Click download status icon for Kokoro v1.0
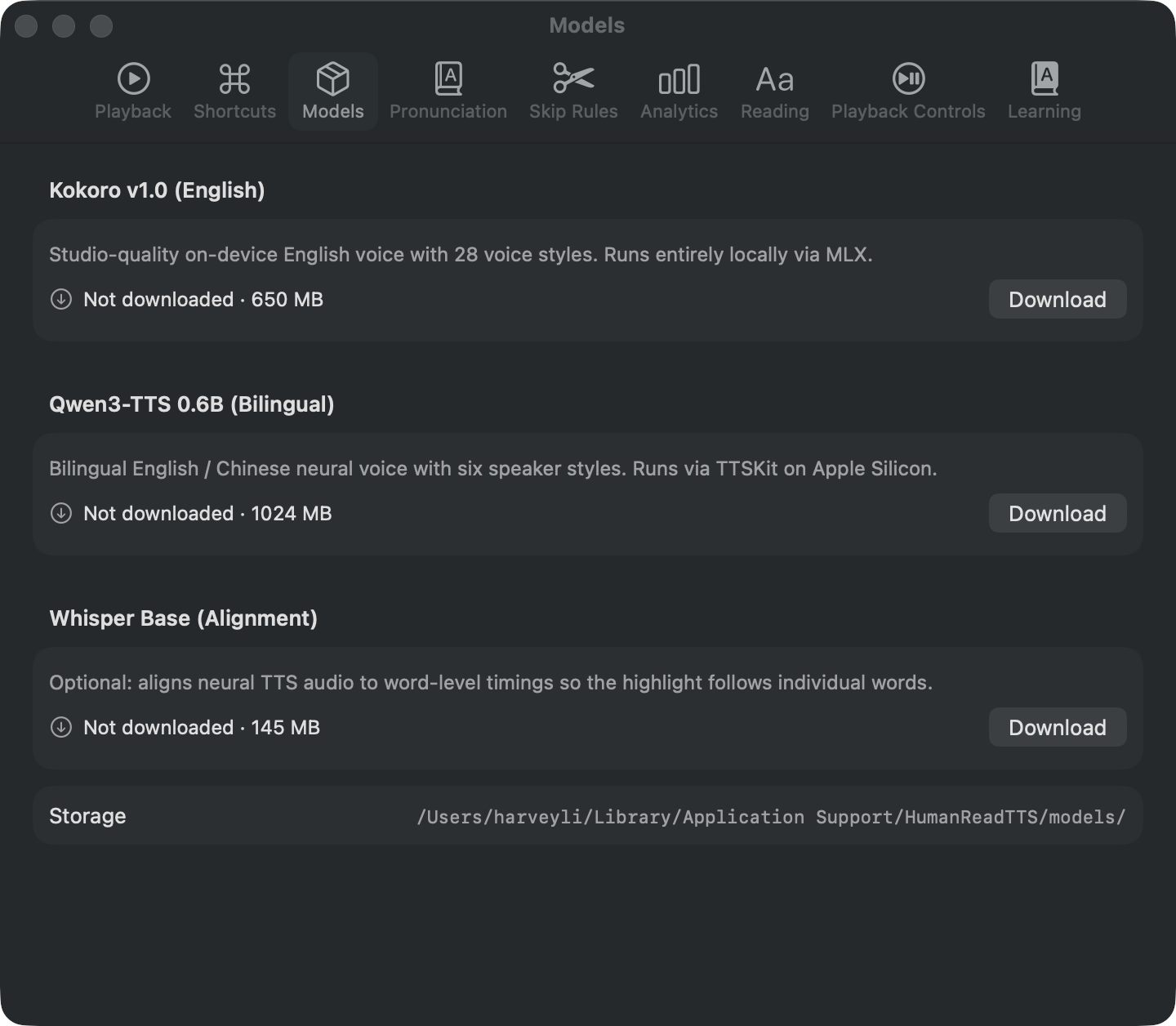The width and height of the screenshot is (1176, 1026). 61,299
